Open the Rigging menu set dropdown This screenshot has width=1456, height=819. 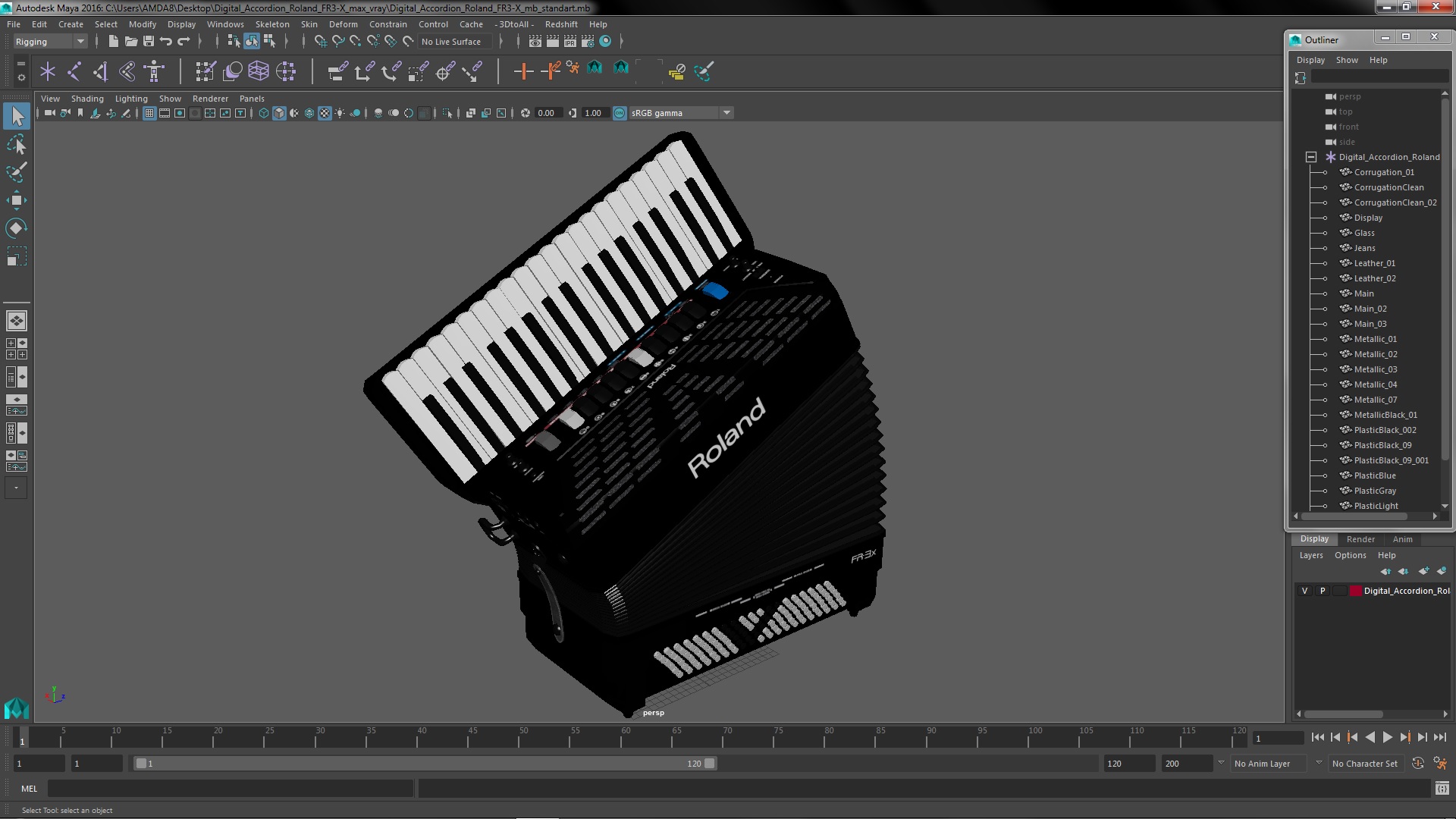50,42
